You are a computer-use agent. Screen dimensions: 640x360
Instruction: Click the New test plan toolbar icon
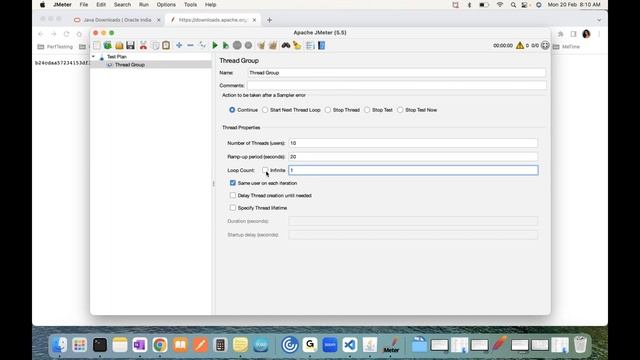(97, 45)
